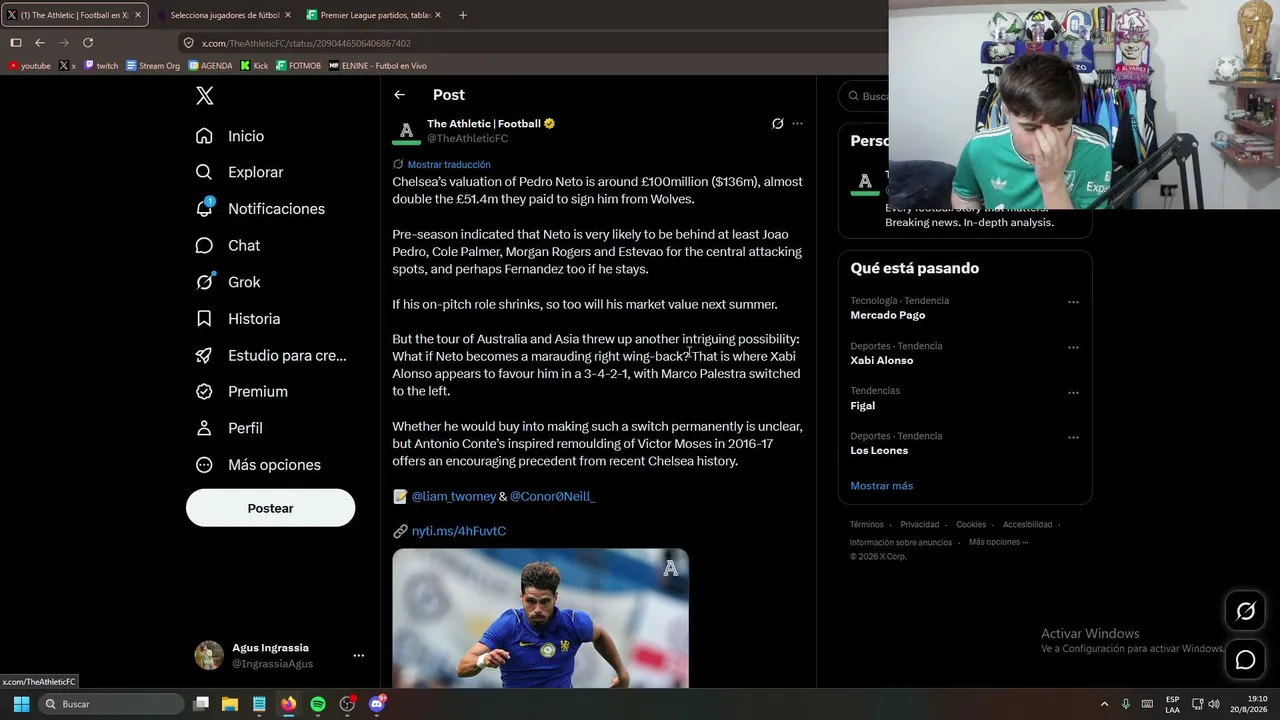Open The Athletic | Football profile name
This screenshot has width=1280, height=720.
[484, 124]
